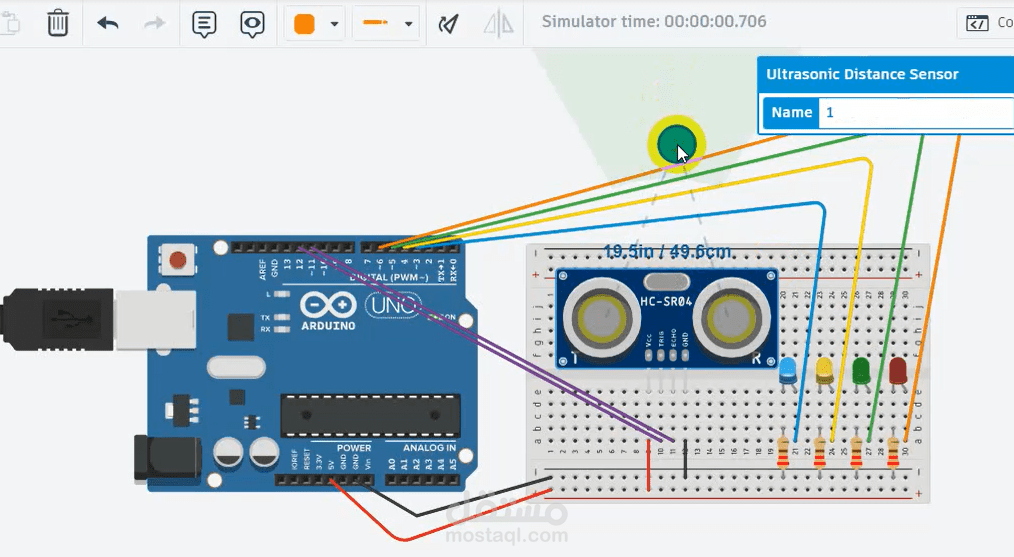Screen dimensions: 1014x557
Task: Select the red LED on breadboard
Action: 898,373
